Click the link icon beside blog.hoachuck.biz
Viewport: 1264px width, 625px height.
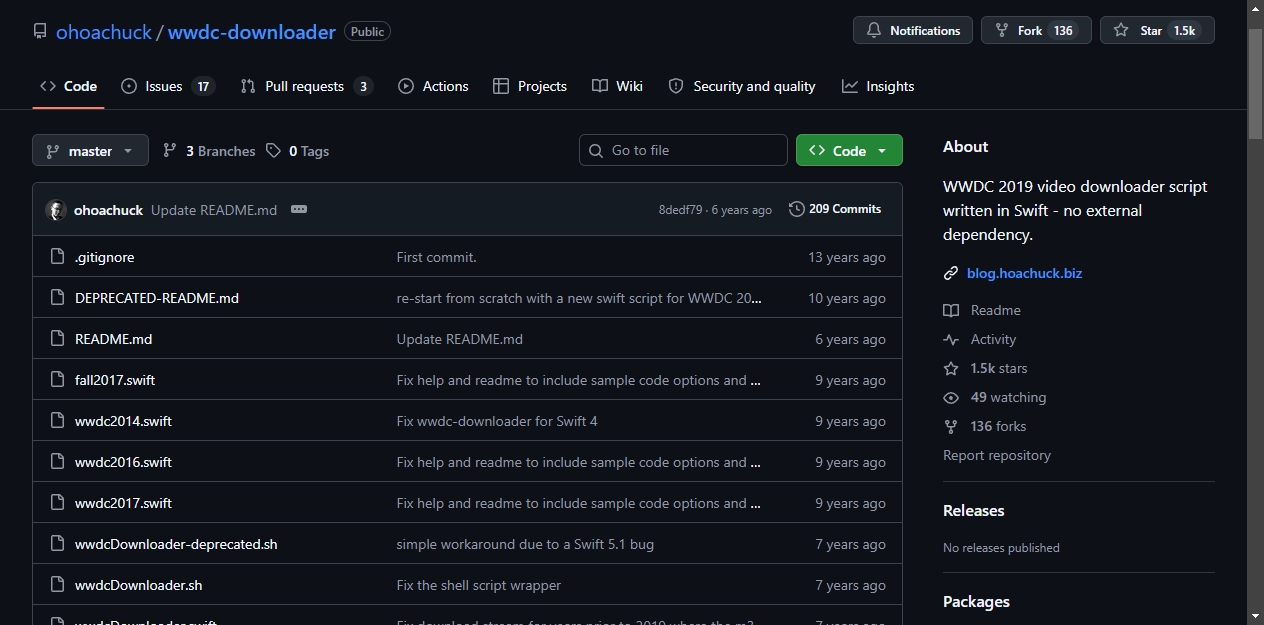point(951,273)
